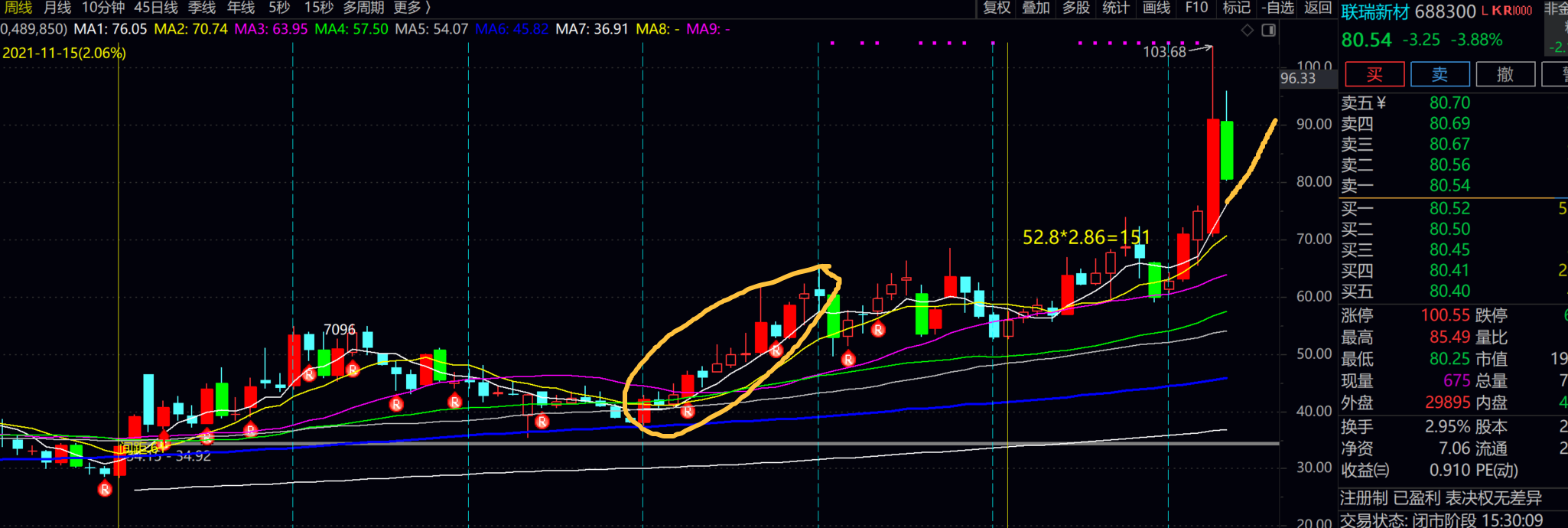Screen dimensions: 1568x528
Task: Click the arrow pointing at the 103.68 high
Action: click(1201, 48)
